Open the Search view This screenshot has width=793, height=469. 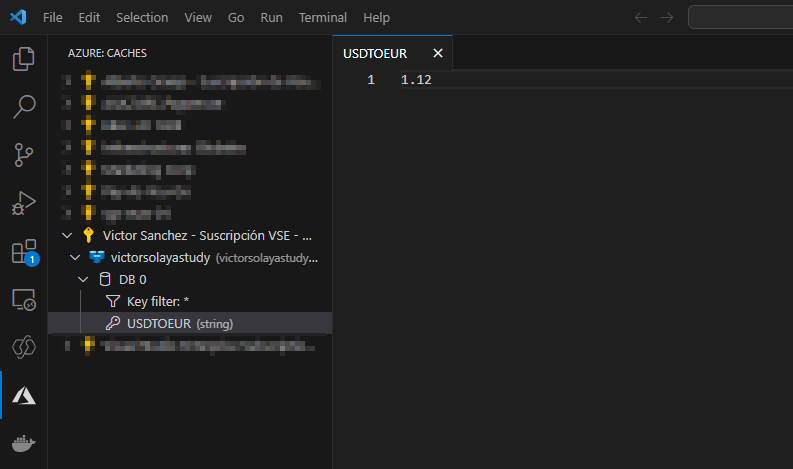[x=23, y=107]
